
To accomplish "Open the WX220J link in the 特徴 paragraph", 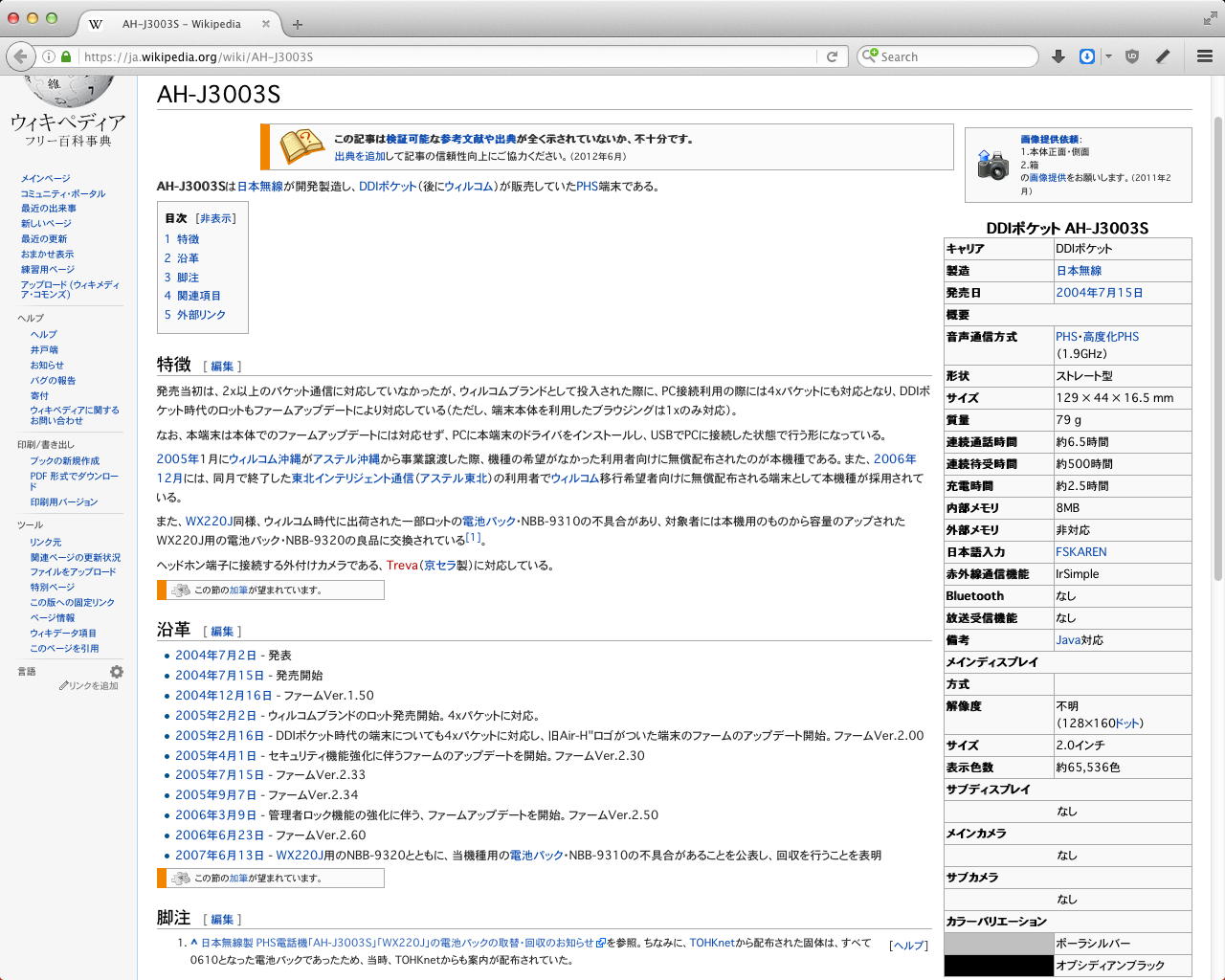I will (209, 522).
